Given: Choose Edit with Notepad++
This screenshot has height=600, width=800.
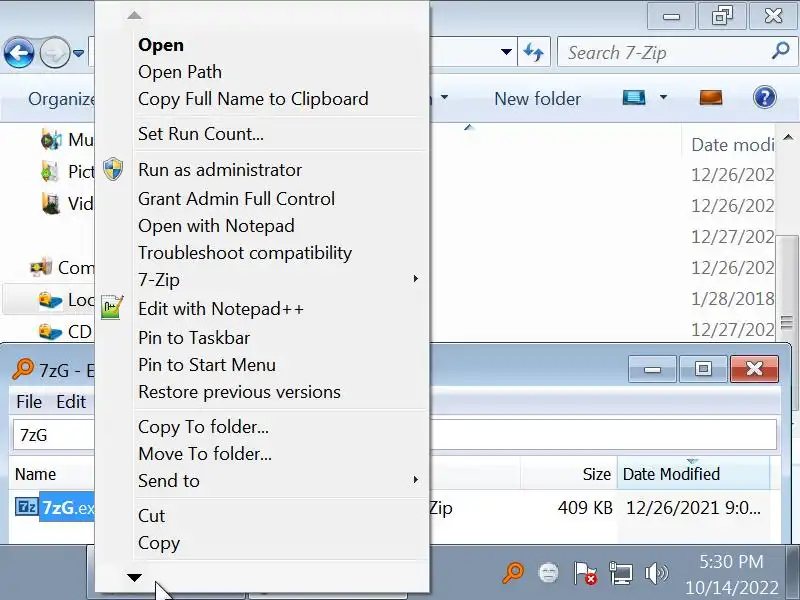Looking at the screenshot, I should [221, 309].
